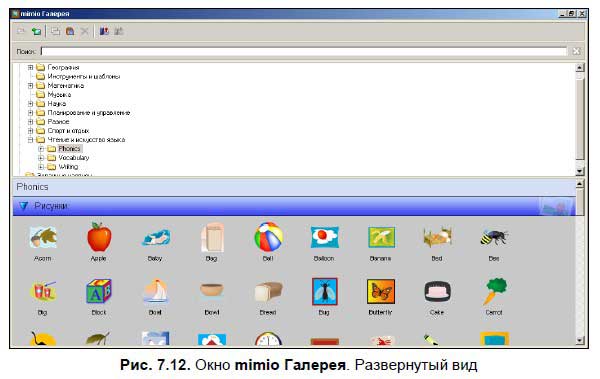Image resolution: width=600 pixels, height=379 pixels.
Task: Expand the Vocabulary subfolder node
Action: 41,158
